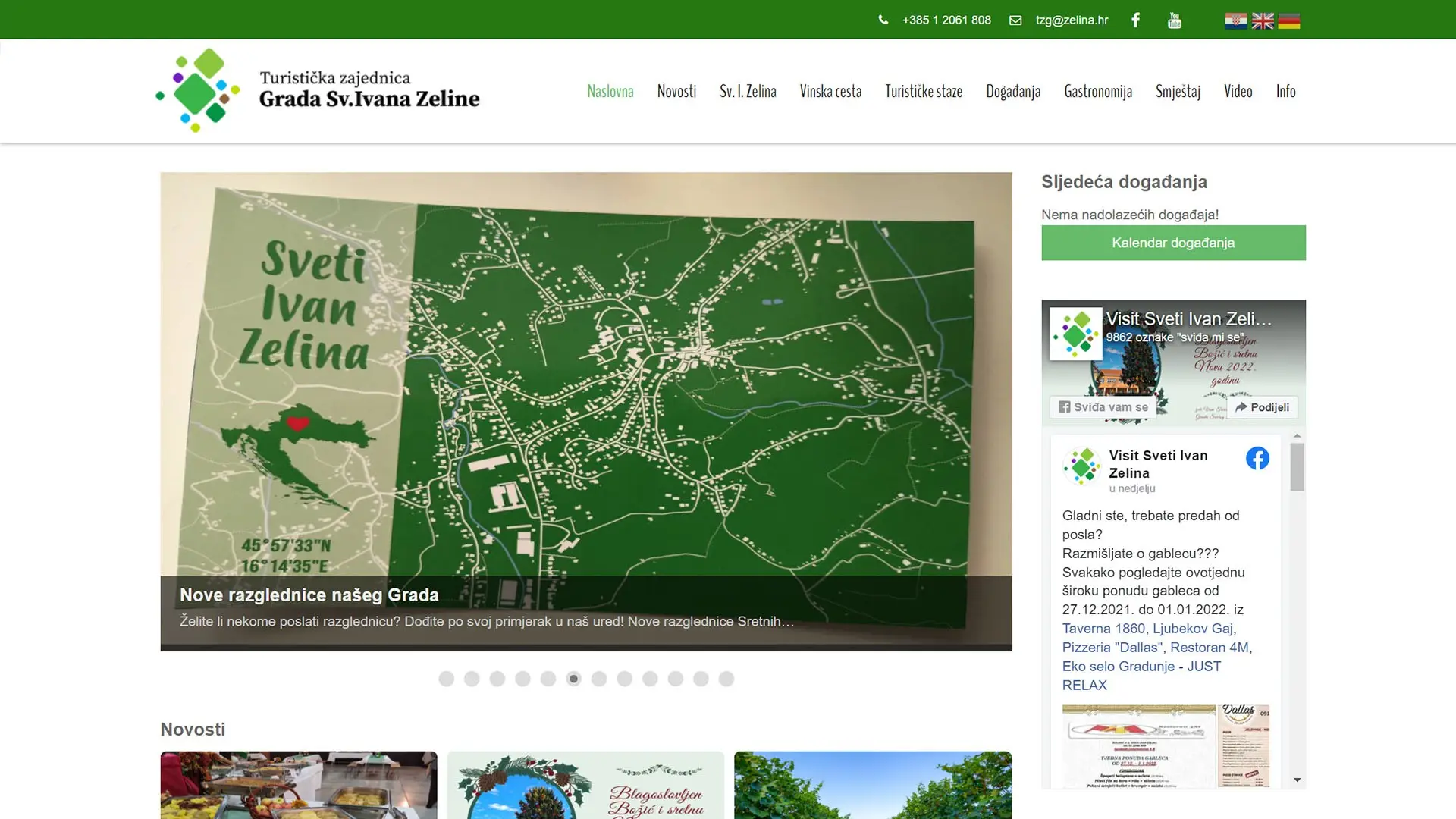This screenshot has height=819, width=1456.
Task: Open the Pizzeria "Dallas" link
Action: pos(1112,648)
